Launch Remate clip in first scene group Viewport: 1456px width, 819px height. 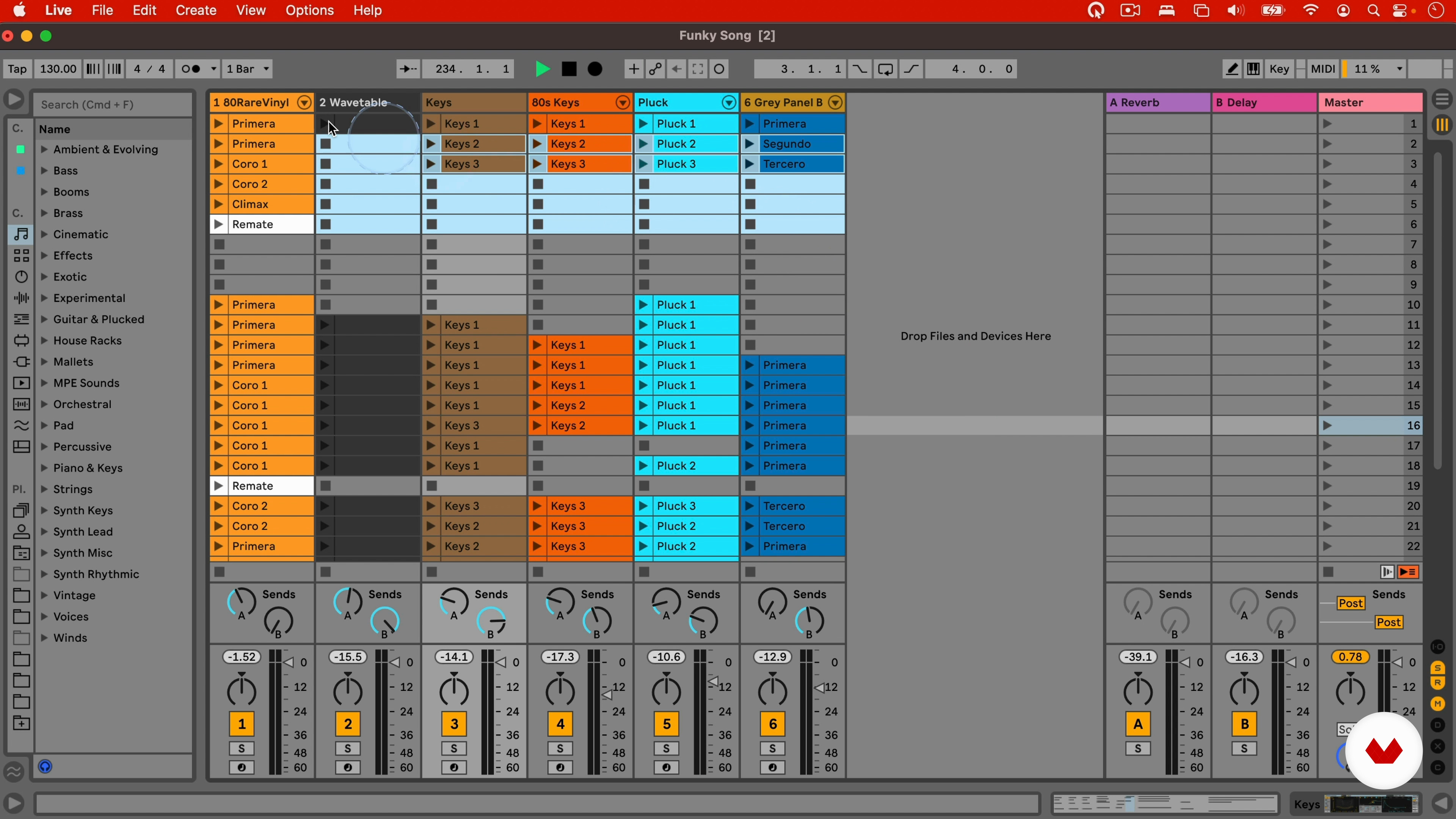coord(218,224)
